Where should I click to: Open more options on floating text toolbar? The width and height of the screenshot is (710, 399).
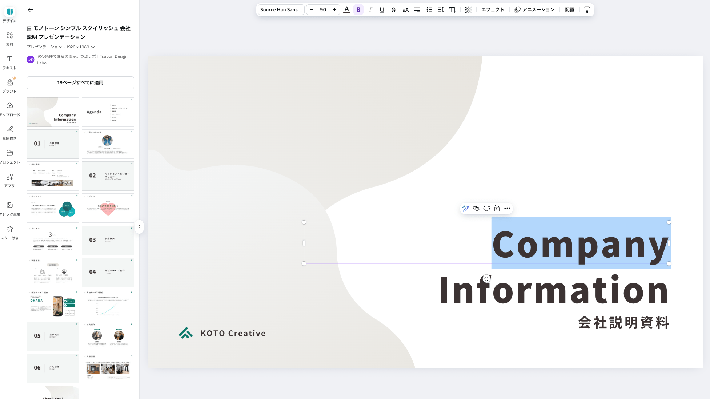coord(508,208)
